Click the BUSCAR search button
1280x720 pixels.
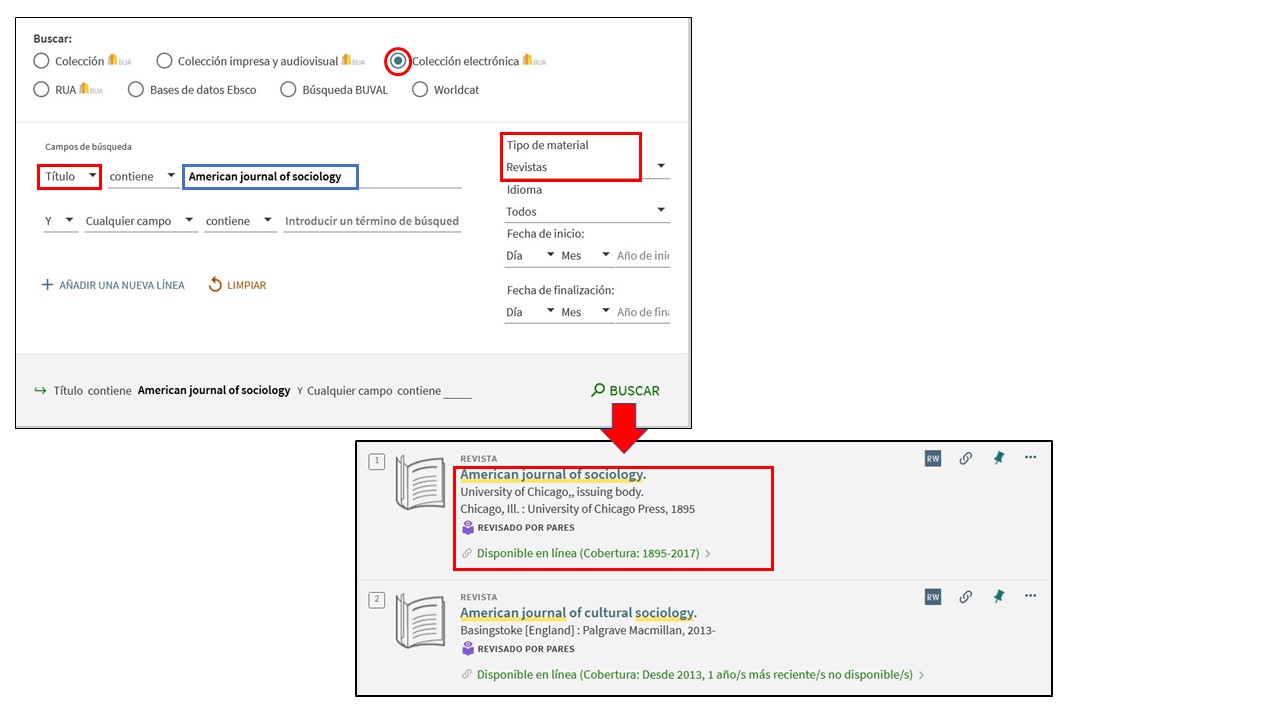625,390
